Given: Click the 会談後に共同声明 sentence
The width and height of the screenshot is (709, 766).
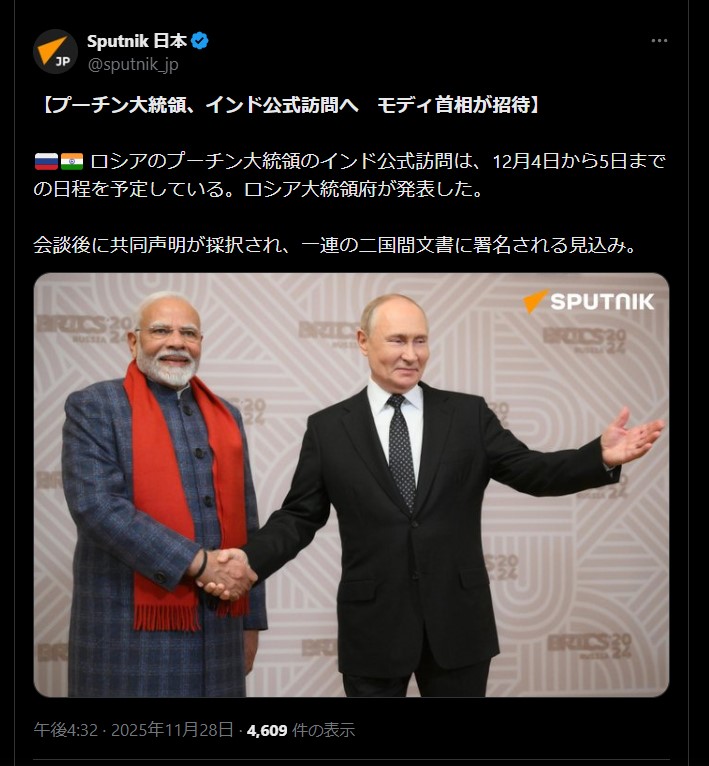Looking at the screenshot, I should point(336,245).
